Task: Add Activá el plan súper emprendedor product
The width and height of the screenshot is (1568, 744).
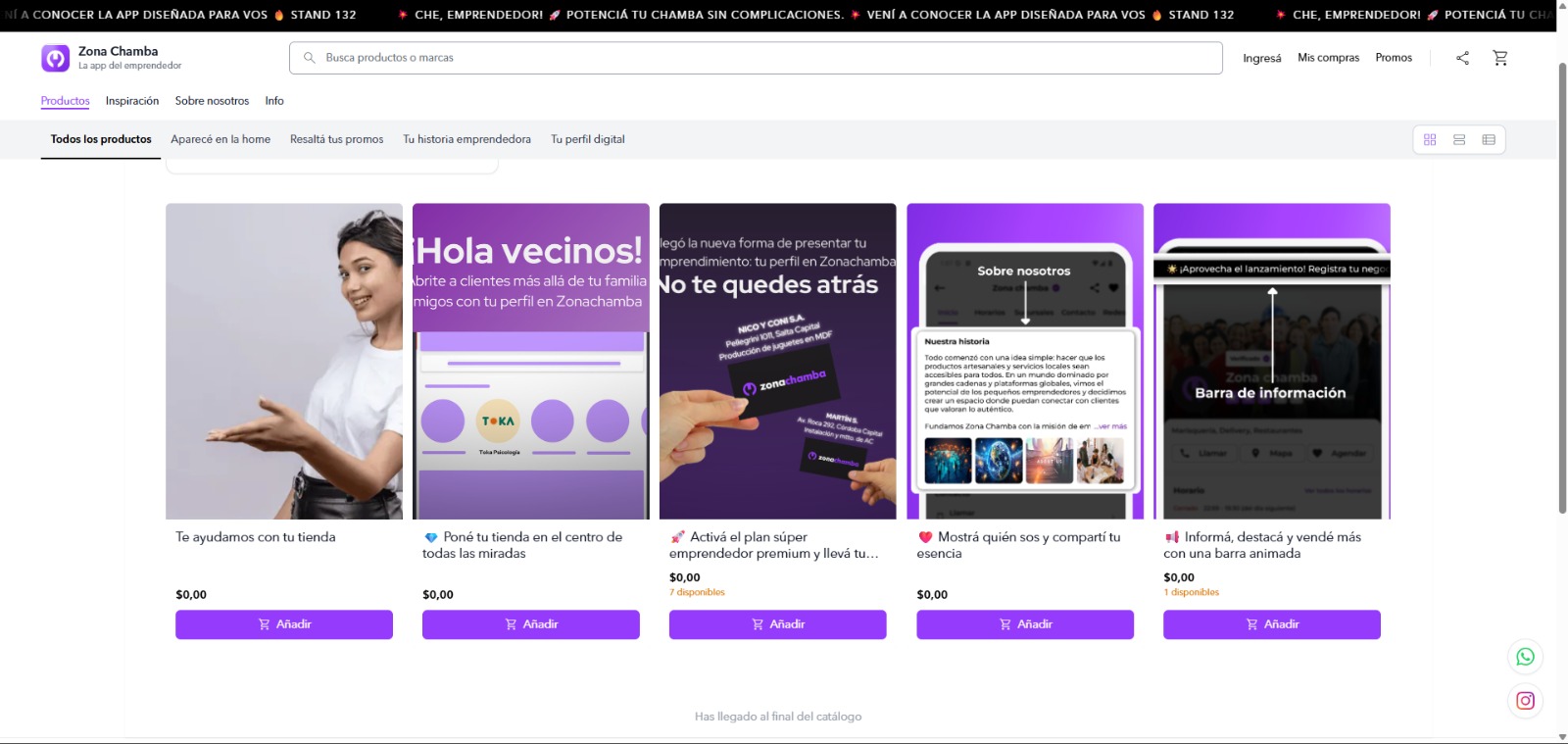Action: [778, 624]
